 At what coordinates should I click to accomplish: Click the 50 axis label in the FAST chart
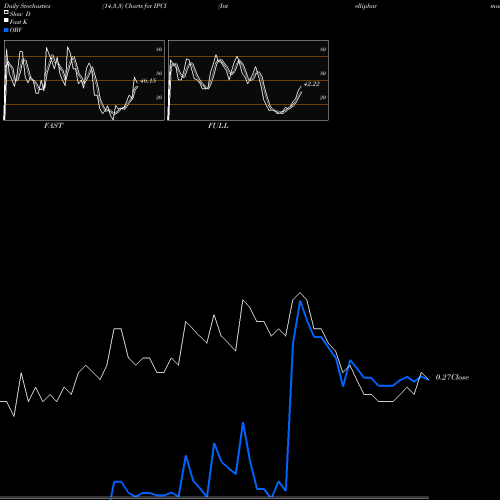pos(159,73)
